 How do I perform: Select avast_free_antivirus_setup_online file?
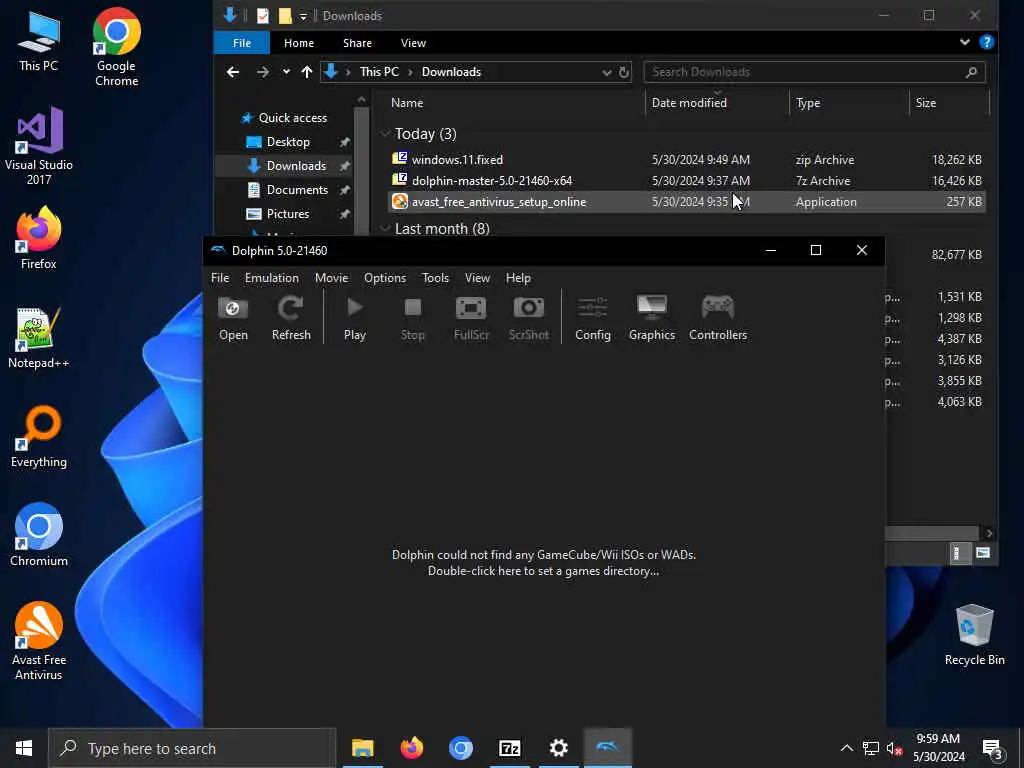point(686,202)
